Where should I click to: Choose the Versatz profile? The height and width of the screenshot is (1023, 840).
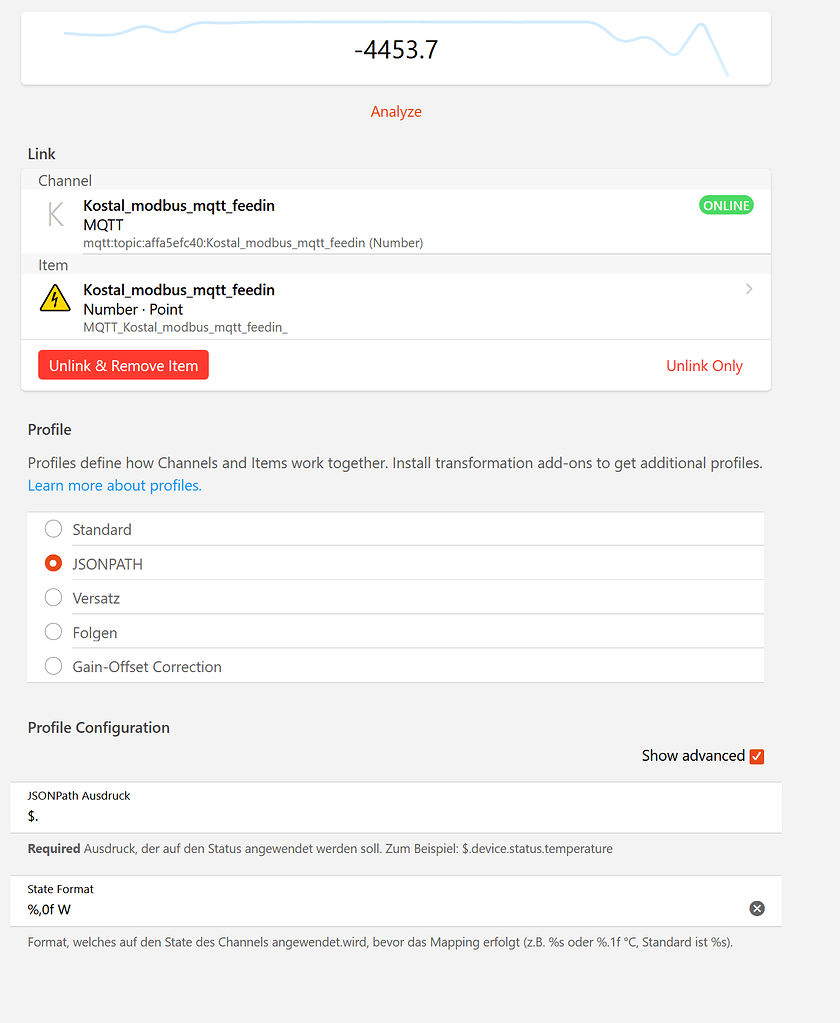point(53,597)
